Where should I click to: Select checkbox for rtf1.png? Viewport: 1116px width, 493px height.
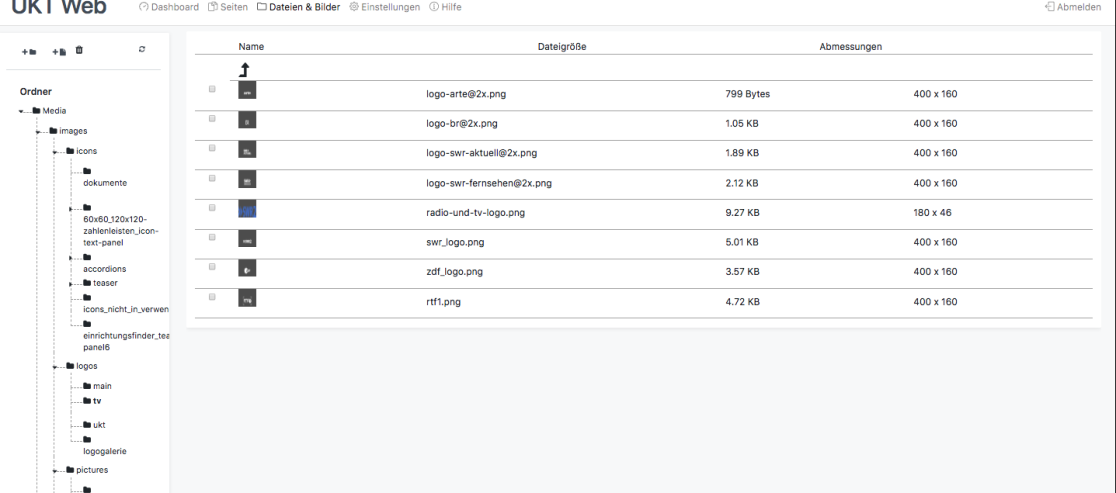tap(212, 297)
